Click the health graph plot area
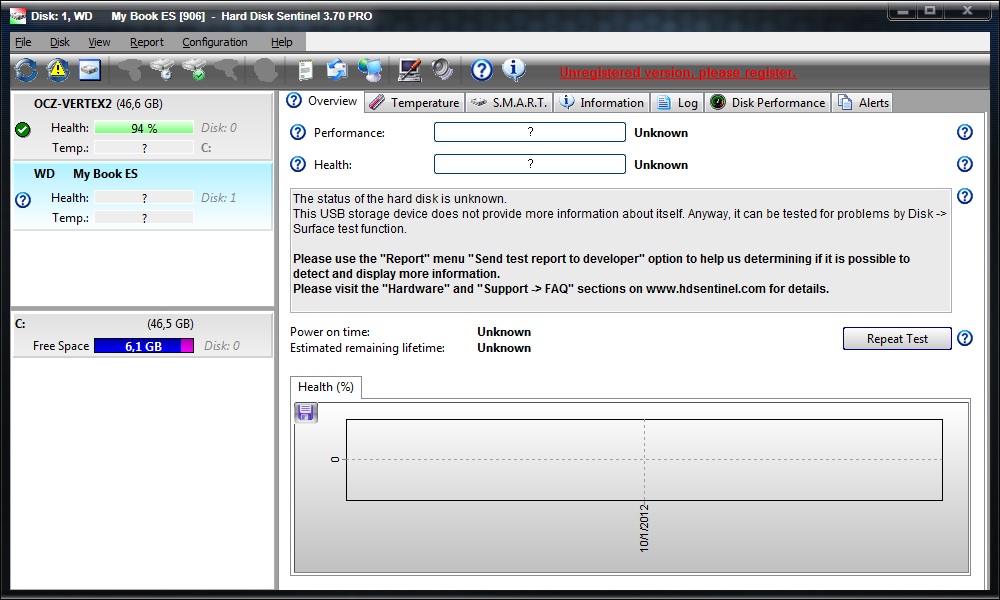 644,460
